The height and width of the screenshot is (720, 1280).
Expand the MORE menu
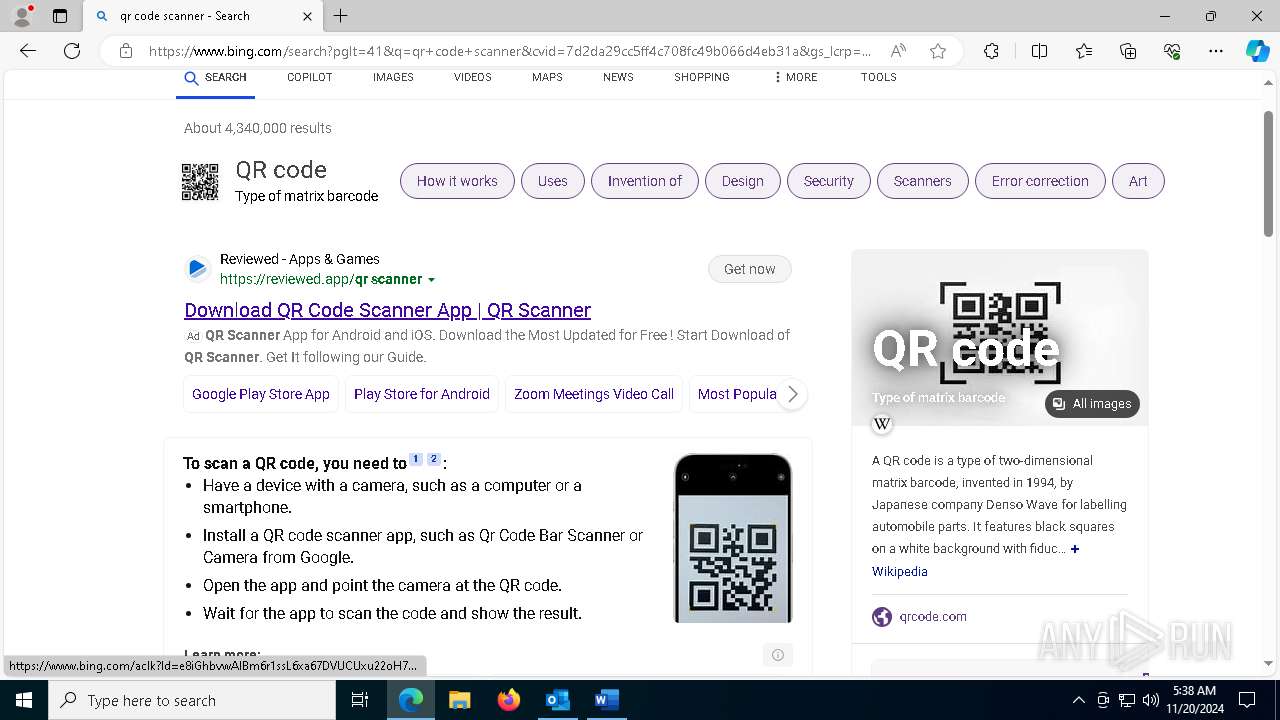pos(795,78)
